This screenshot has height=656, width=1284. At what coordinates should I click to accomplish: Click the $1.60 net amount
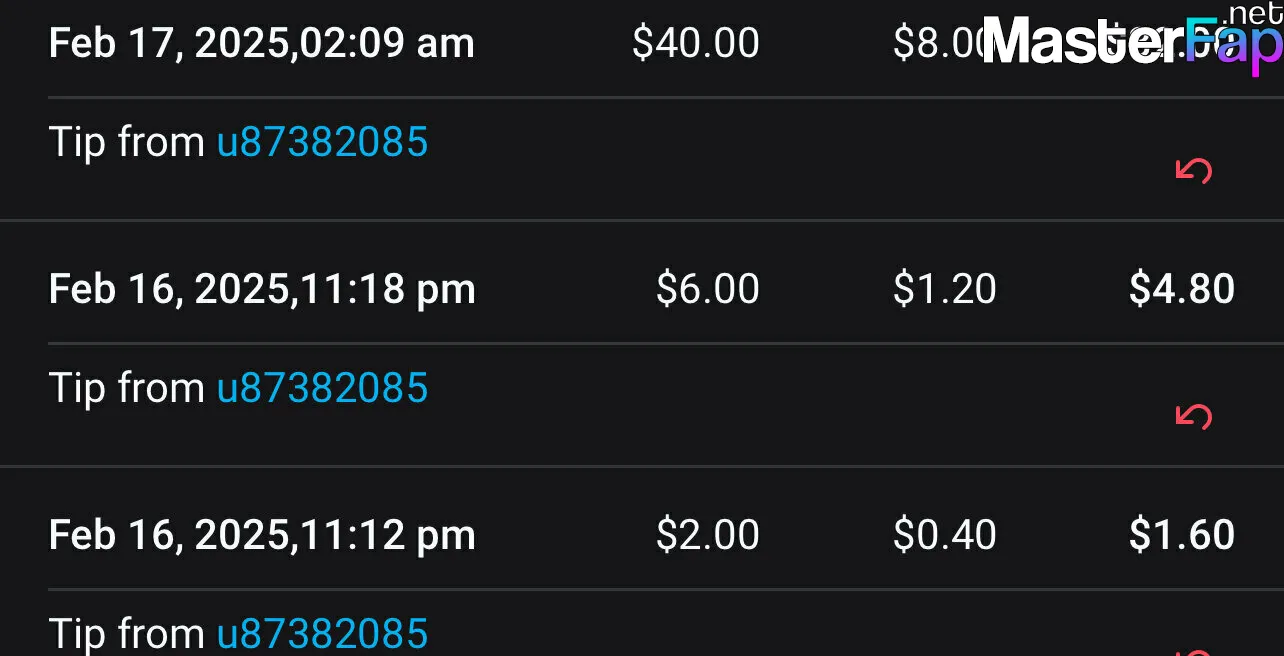1182,535
